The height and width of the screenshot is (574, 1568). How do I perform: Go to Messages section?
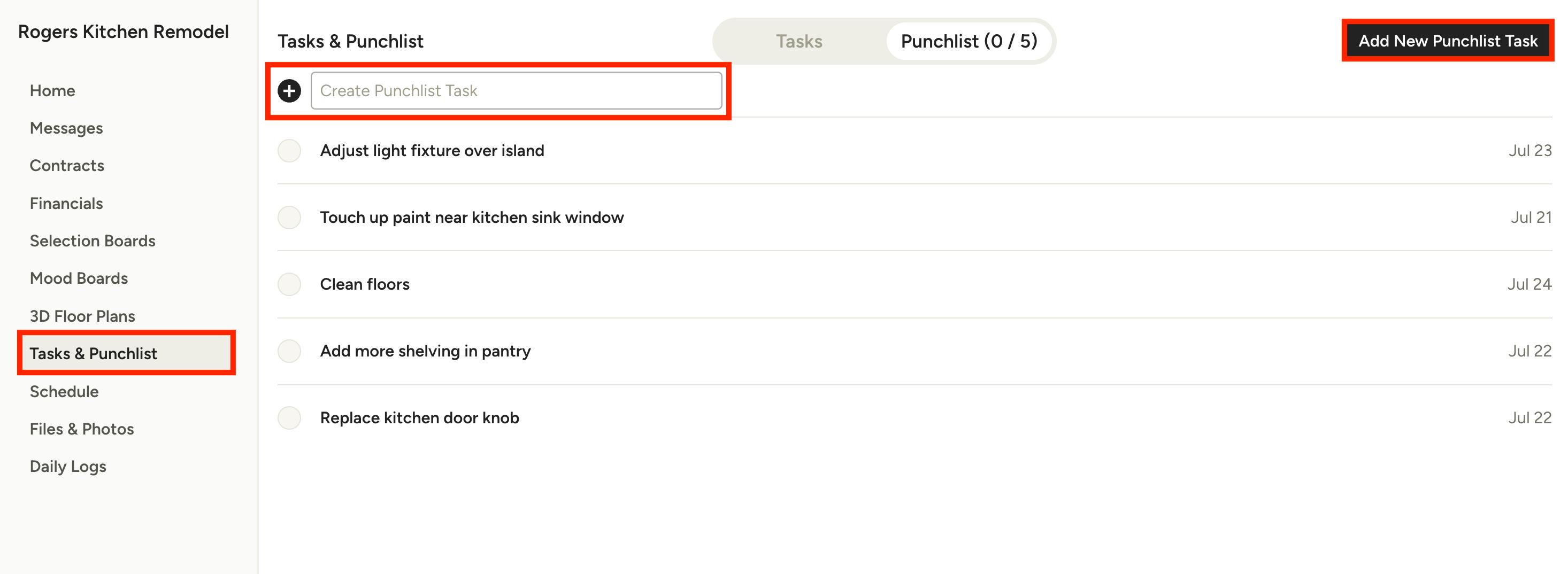[x=66, y=128]
